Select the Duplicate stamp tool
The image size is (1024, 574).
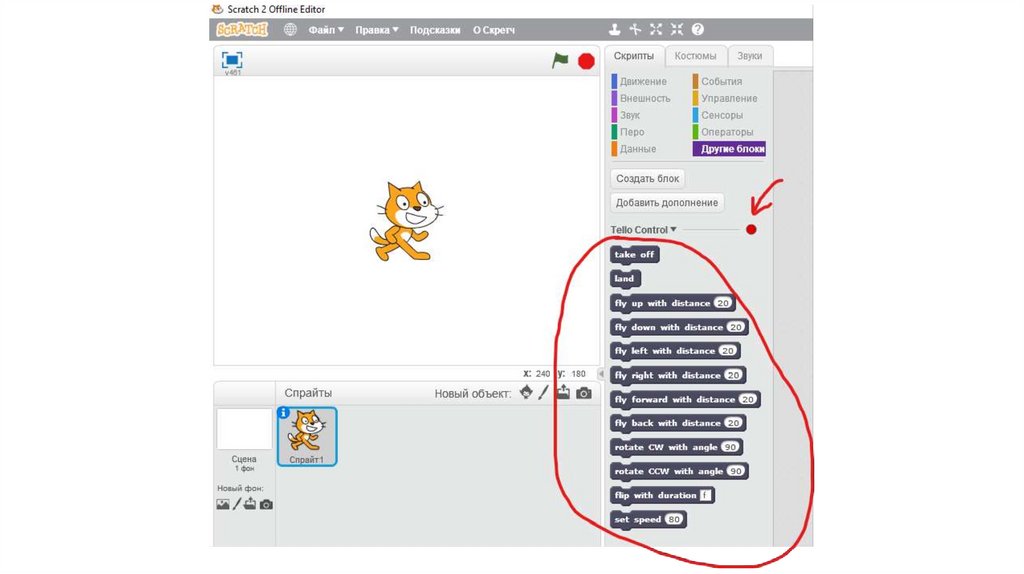click(615, 29)
